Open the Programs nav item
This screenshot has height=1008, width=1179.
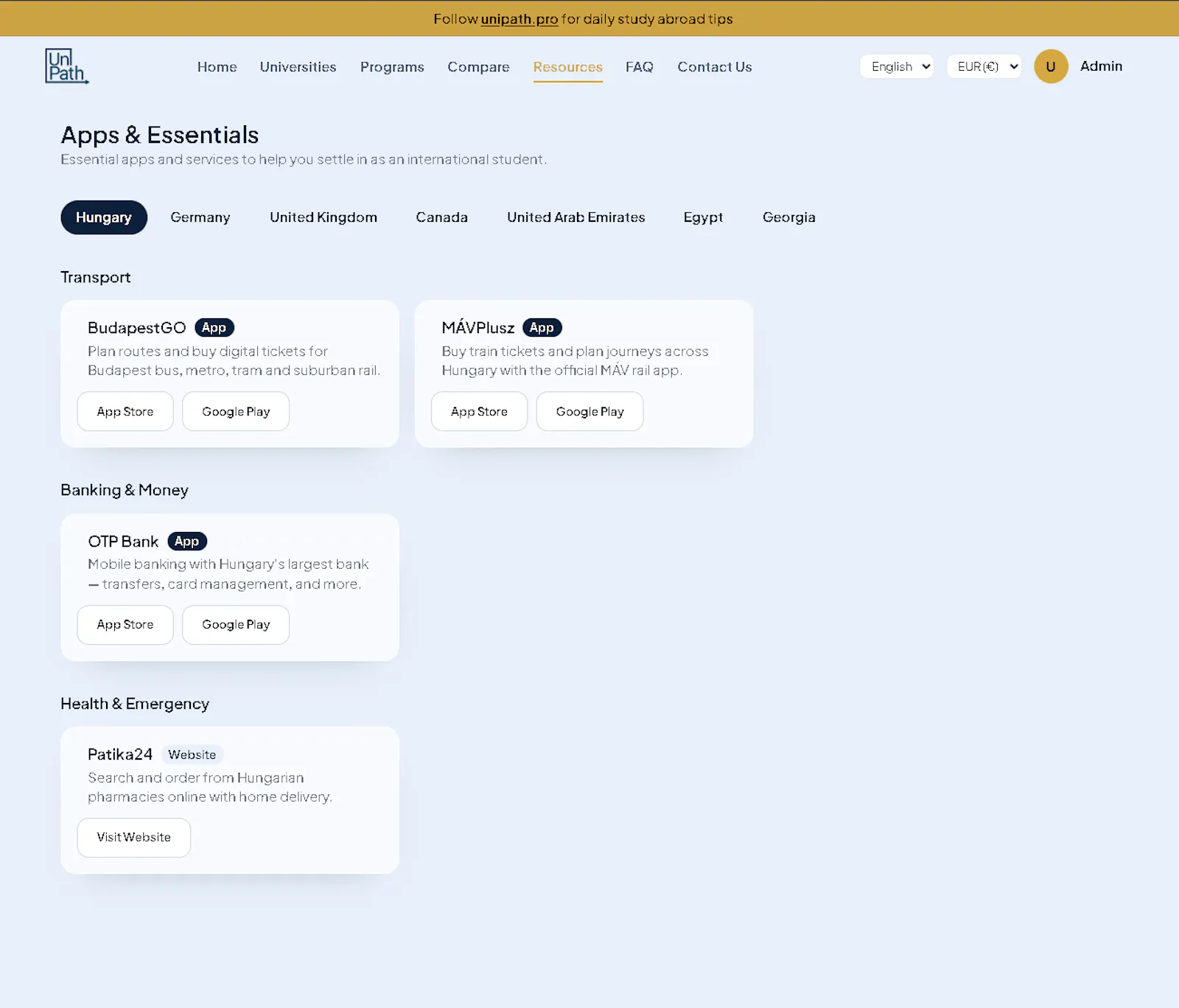coord(392,67)
